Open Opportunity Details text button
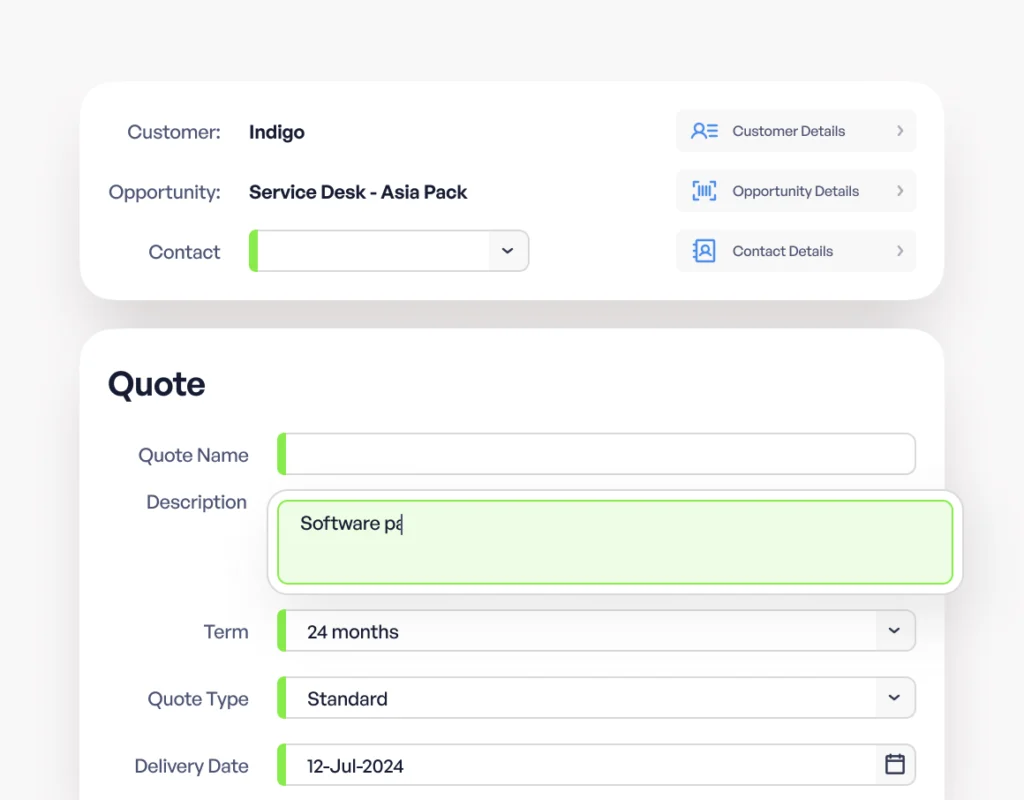The height and width of the screenshot is (800, 1024). click(x=795, y=191)
